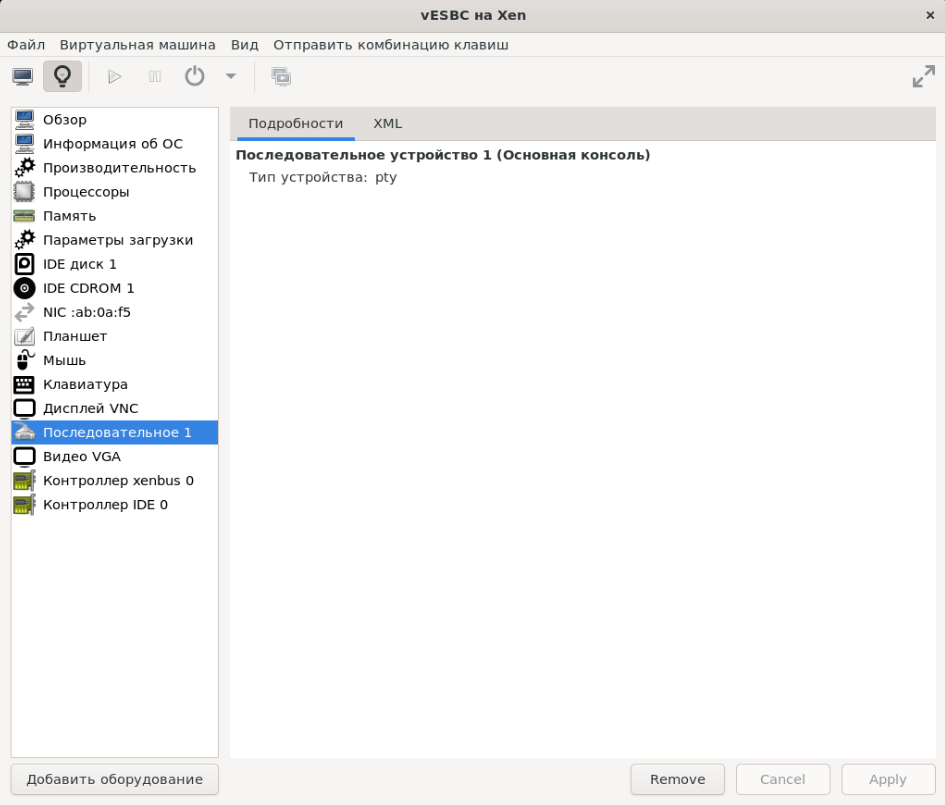The height and width of the screenshot is (805, 945).
Task: Open the Файл menu
Action: coord(26,45)
